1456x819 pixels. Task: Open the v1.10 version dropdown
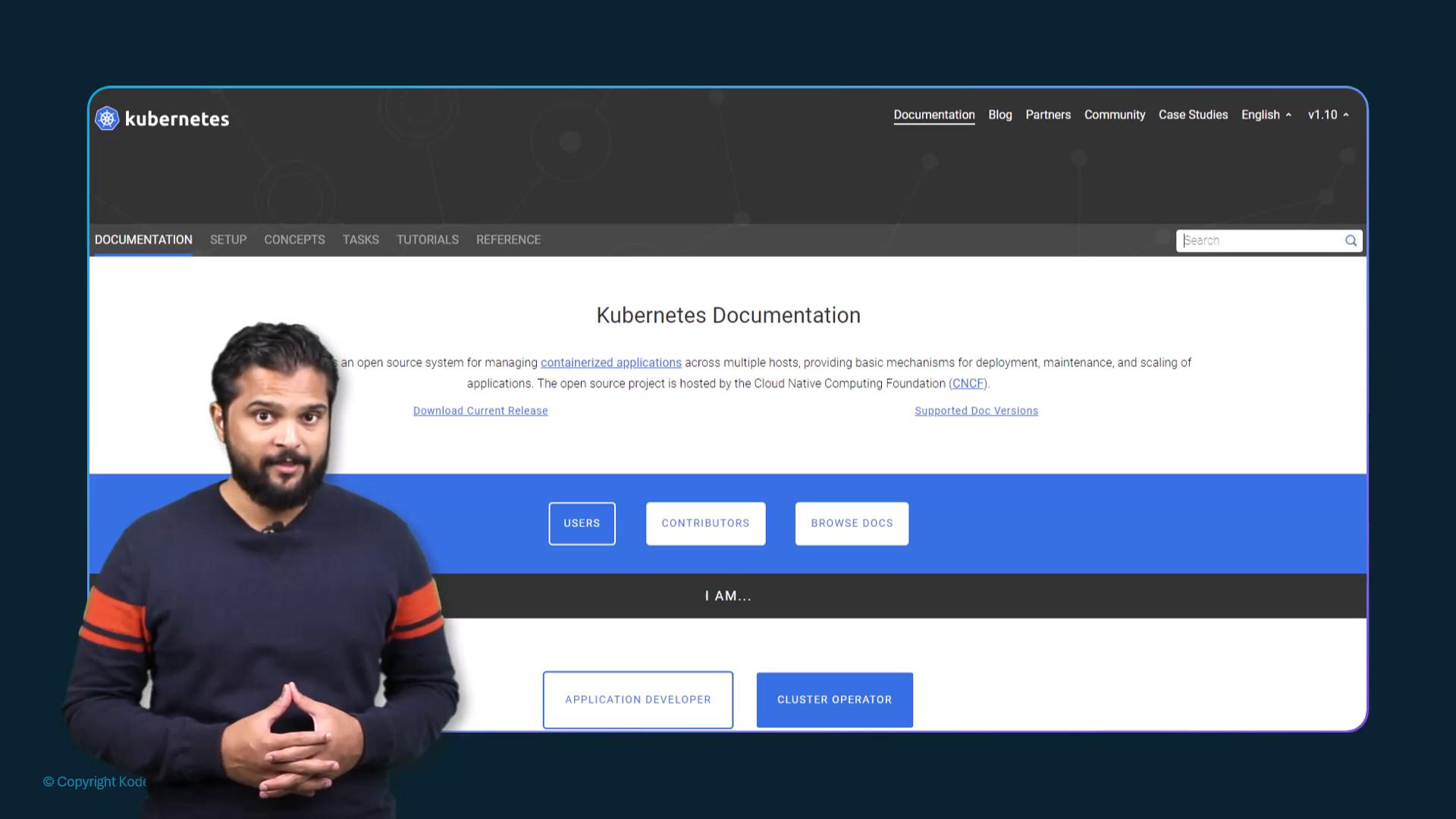pos(1328,115)
